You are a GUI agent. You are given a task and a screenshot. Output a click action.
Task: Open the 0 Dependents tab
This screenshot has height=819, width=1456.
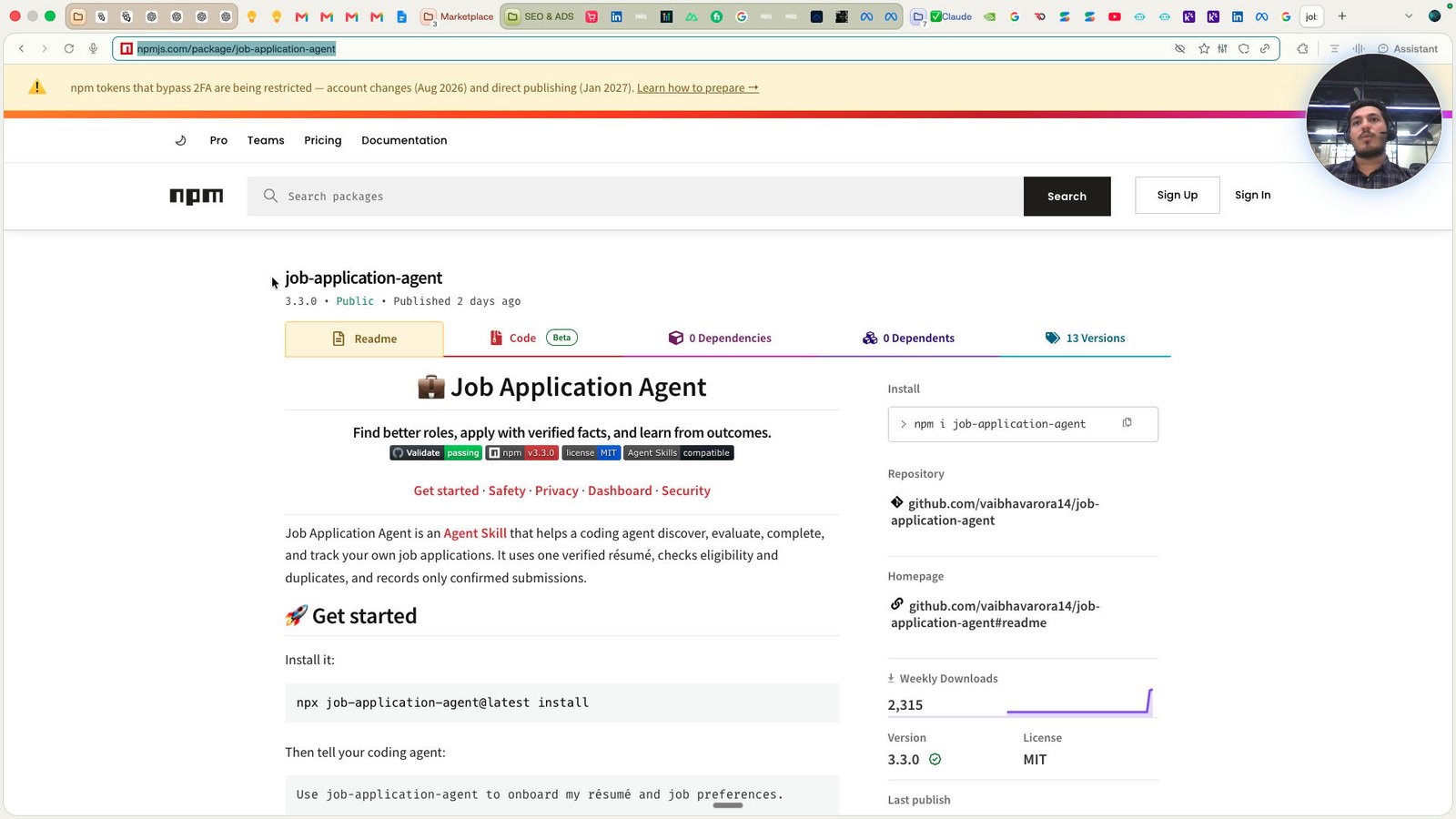(908, 338)
